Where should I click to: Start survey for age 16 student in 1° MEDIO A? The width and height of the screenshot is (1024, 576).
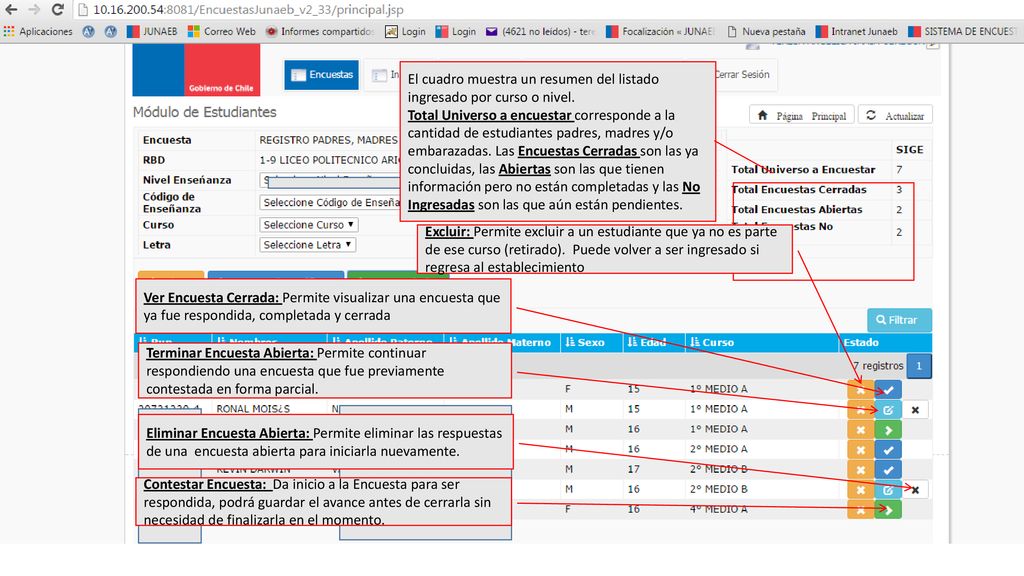coord(888,430)
